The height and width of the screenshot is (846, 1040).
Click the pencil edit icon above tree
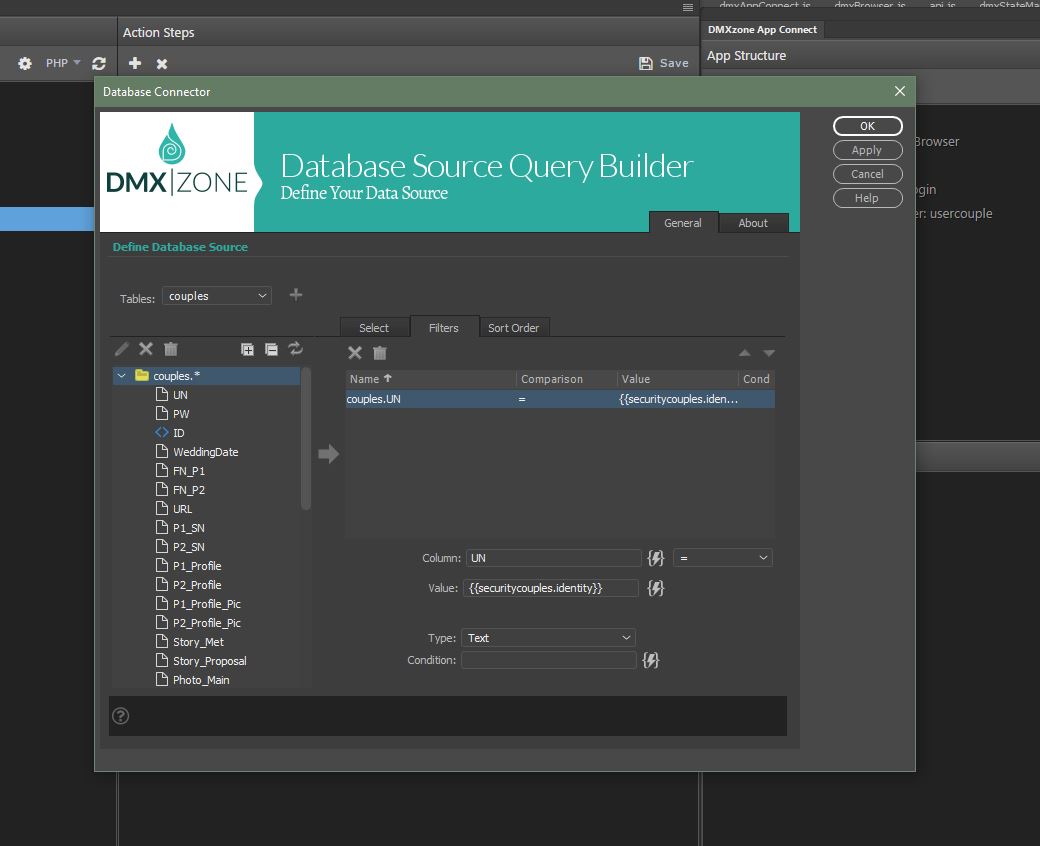(122, 349)
